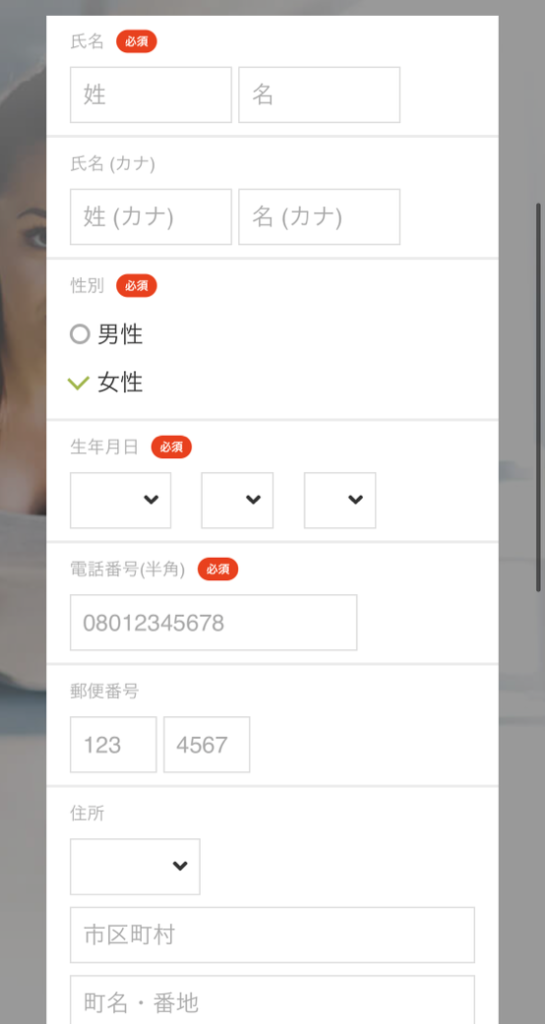This screenshot has width=545, height=1024.
Task: Expand the prefecture dropdown under 住所
Action: point(135,867)
